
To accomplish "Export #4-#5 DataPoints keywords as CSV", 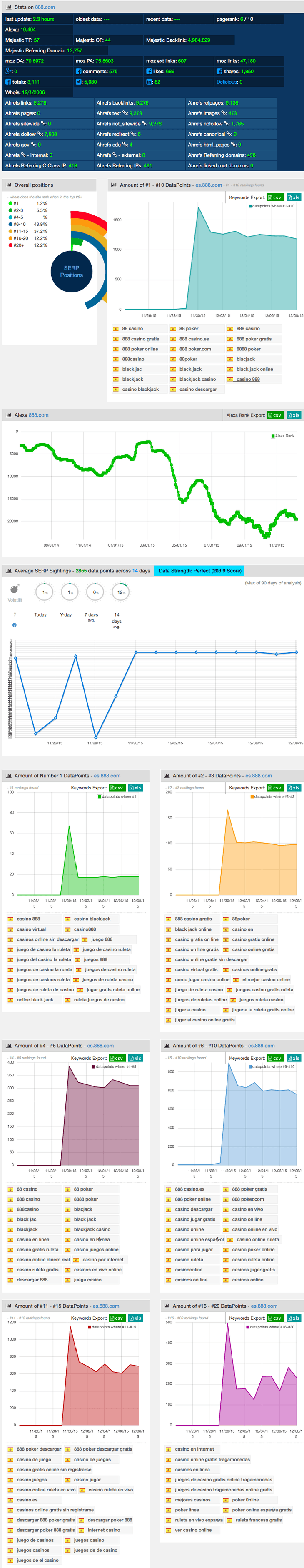I will 117,1058.
